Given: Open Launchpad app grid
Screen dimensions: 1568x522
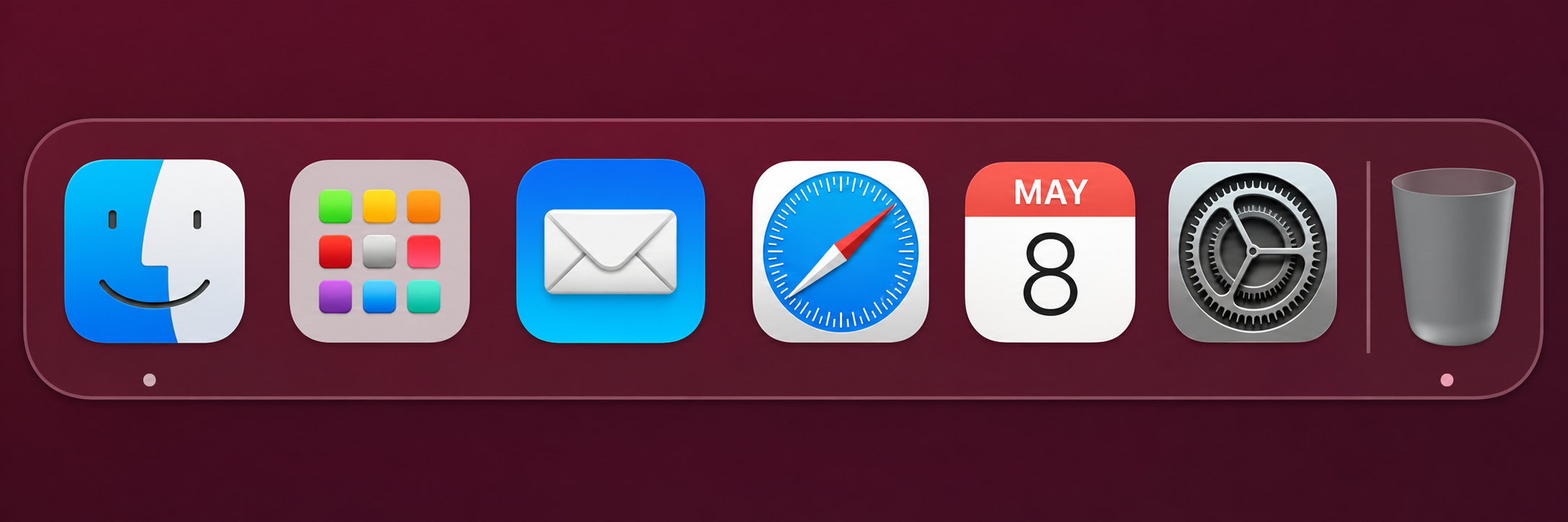Looking at the screenshot, I should (380, 251).
